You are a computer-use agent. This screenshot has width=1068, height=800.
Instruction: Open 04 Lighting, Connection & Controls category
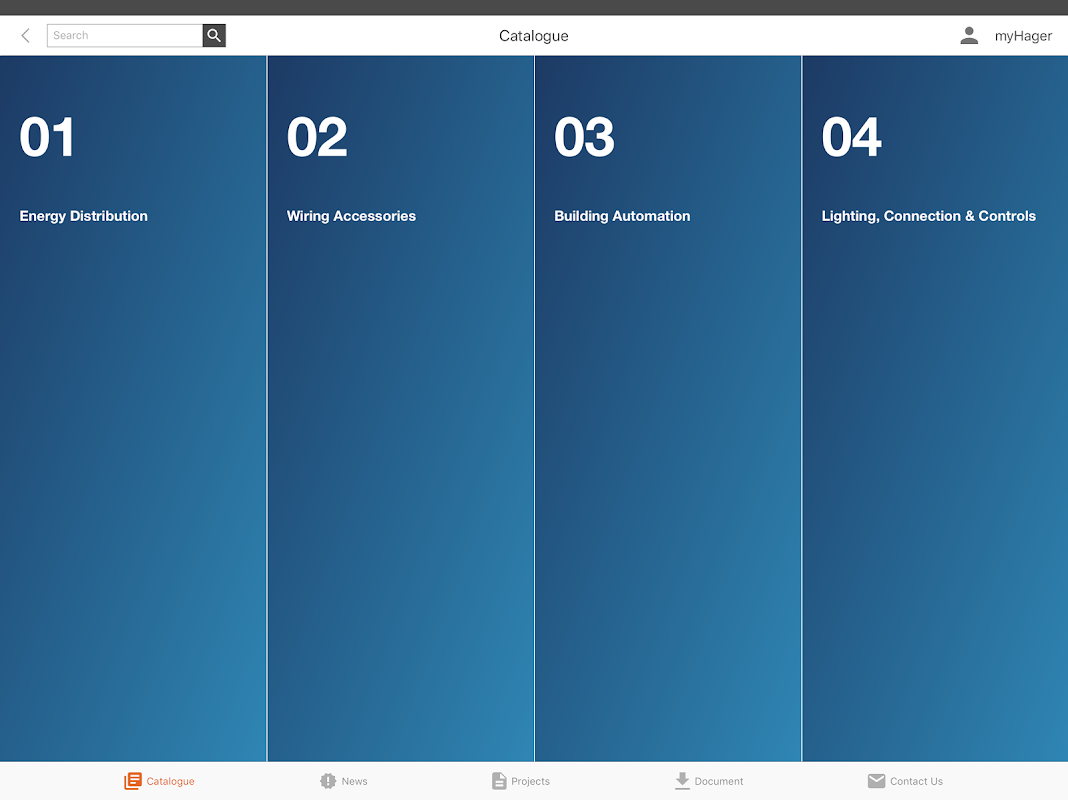pyautogui.click(x=935, y=409)
